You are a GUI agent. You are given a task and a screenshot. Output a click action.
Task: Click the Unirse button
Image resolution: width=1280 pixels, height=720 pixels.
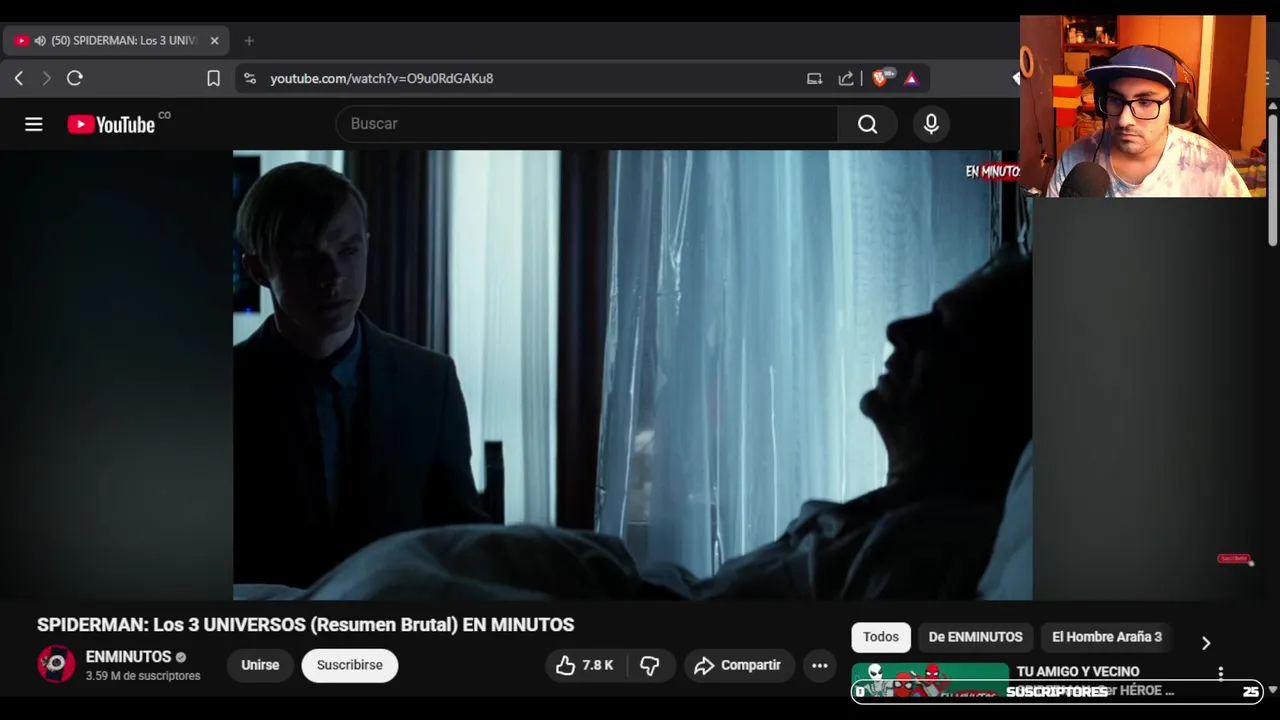tap(260, 665)
